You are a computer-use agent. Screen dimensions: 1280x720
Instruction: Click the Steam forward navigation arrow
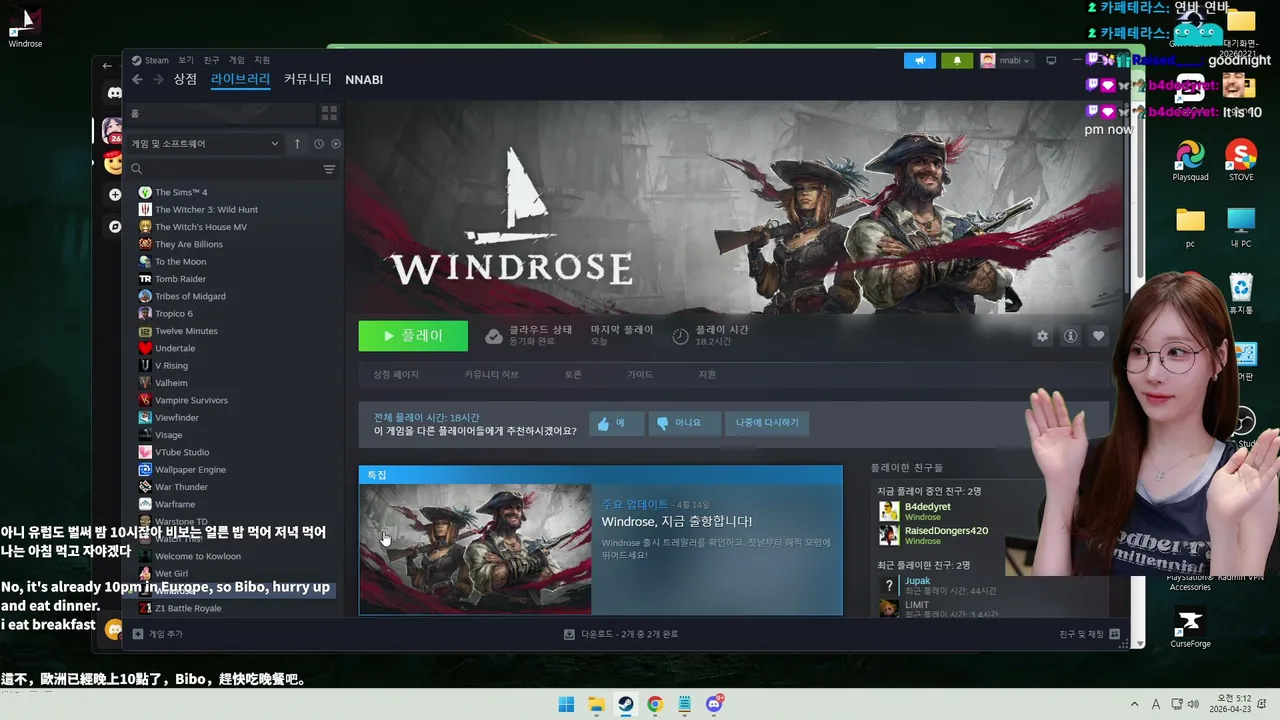click(159, 80)
